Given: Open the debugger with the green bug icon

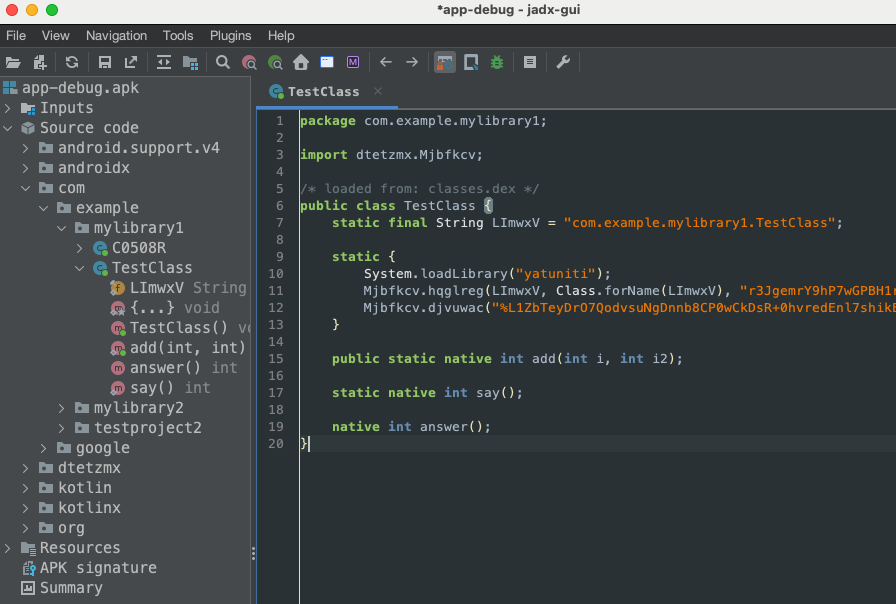Looking at the screenshot, I should pyautogui.click(x=497, y=62).
